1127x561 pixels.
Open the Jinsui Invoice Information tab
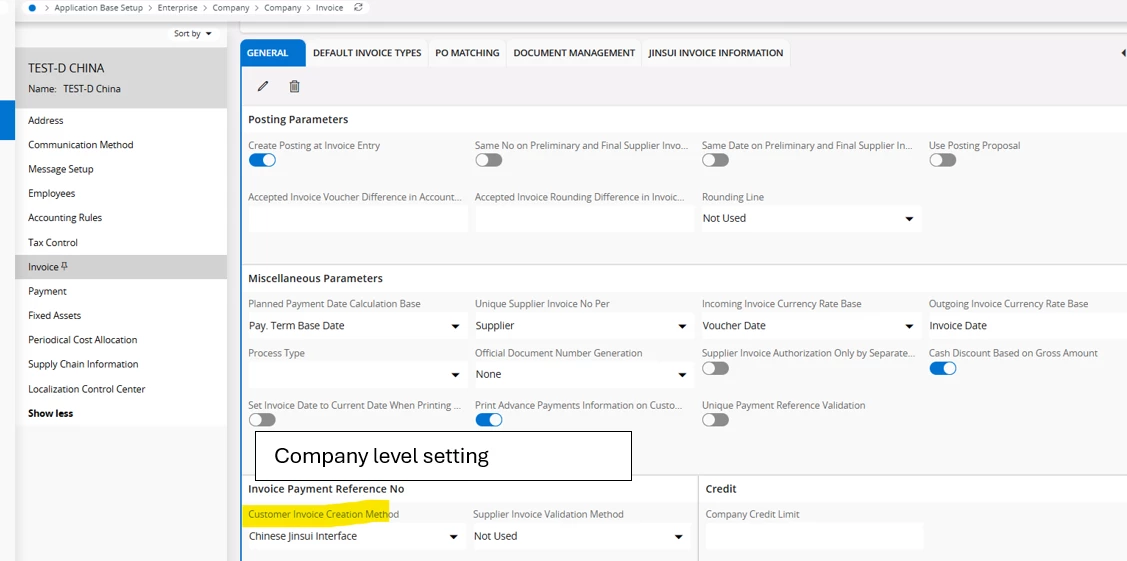click(x=715, y=53)
